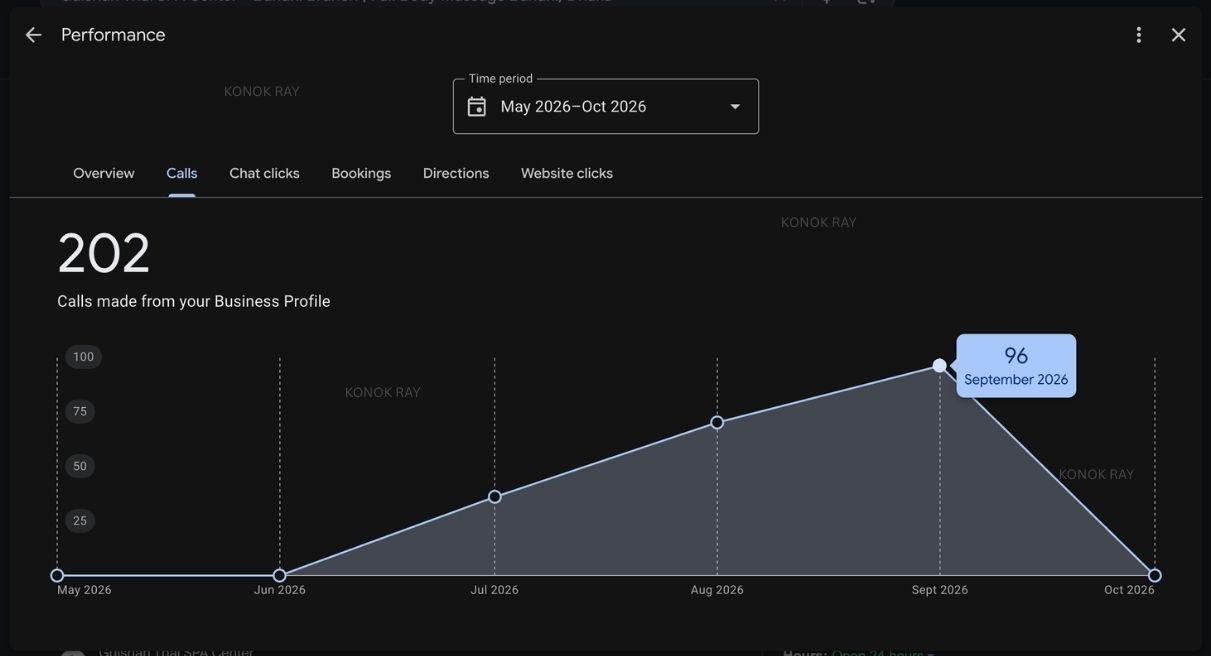This screenshot has width=1211, height=656.
Task: Select the Oct 2026 data point
Action: point(1155,575)
